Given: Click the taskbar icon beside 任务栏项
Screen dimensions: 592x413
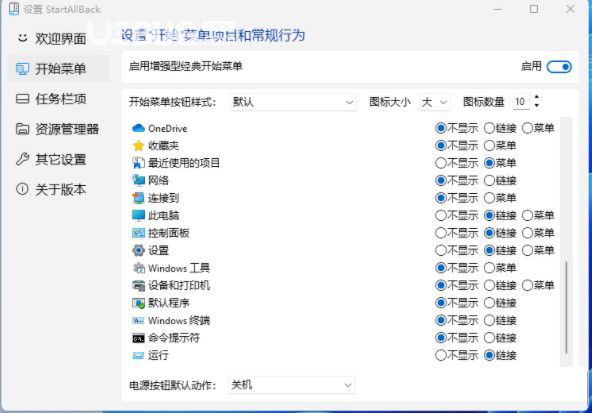Looking at the screenshot, I should pos(22,99).
